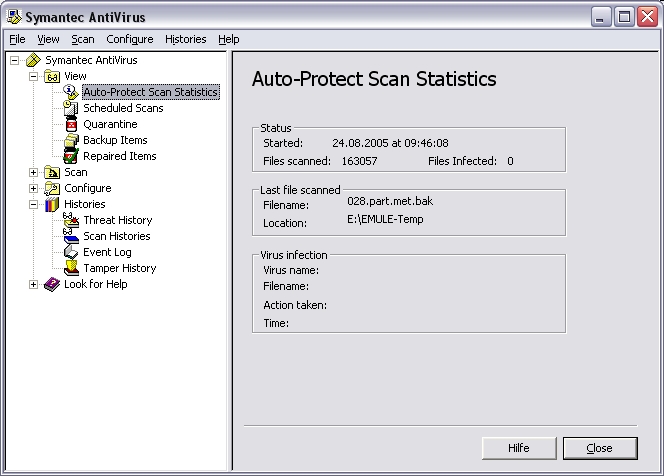Select the Look for Help label

[96, 285]
